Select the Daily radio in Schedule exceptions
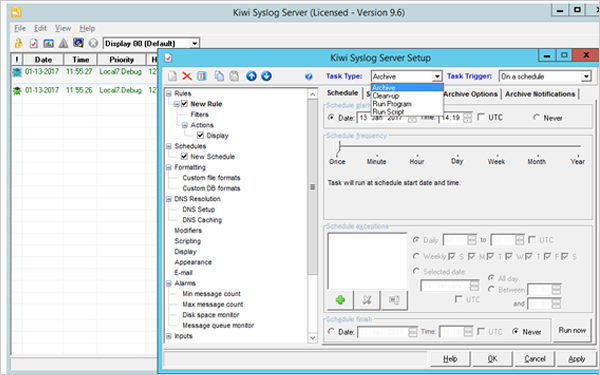 point(416,240)
